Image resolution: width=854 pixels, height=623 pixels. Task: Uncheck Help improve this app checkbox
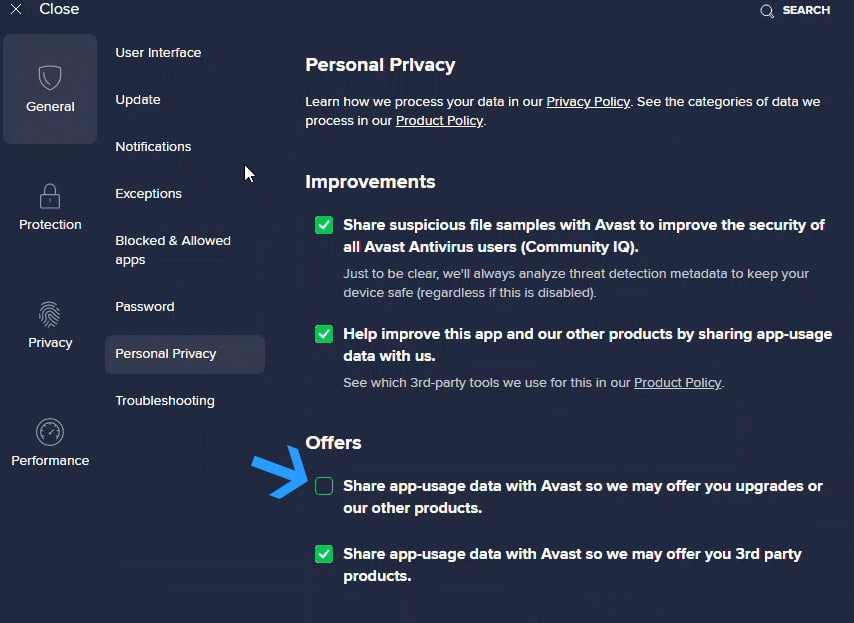click(324, 334)
